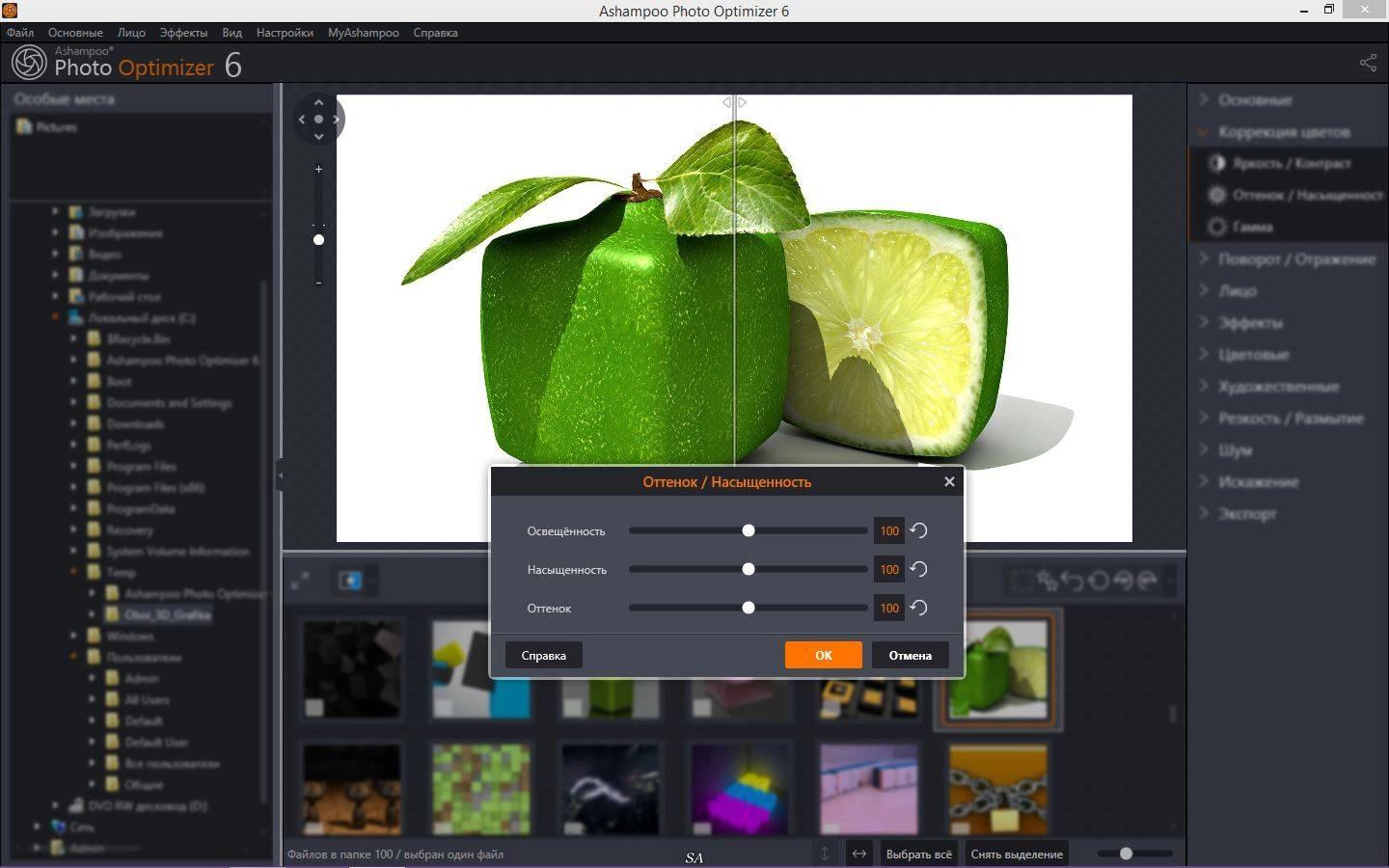
Task: Open the Лицо menu
Action: click(x=131, y=33)
